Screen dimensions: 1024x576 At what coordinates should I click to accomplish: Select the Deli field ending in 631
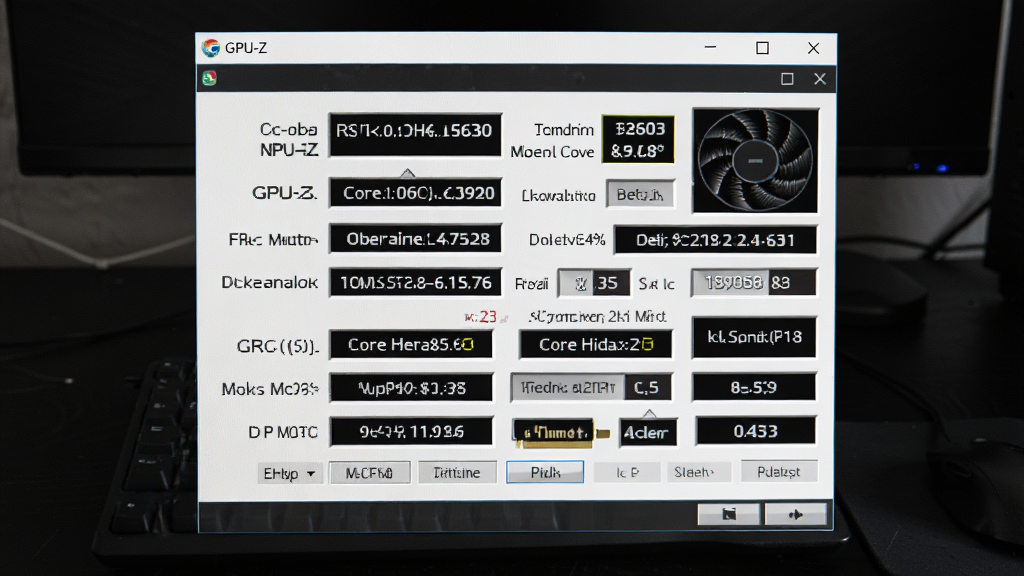pyautogui.click(x=715, y=240)
